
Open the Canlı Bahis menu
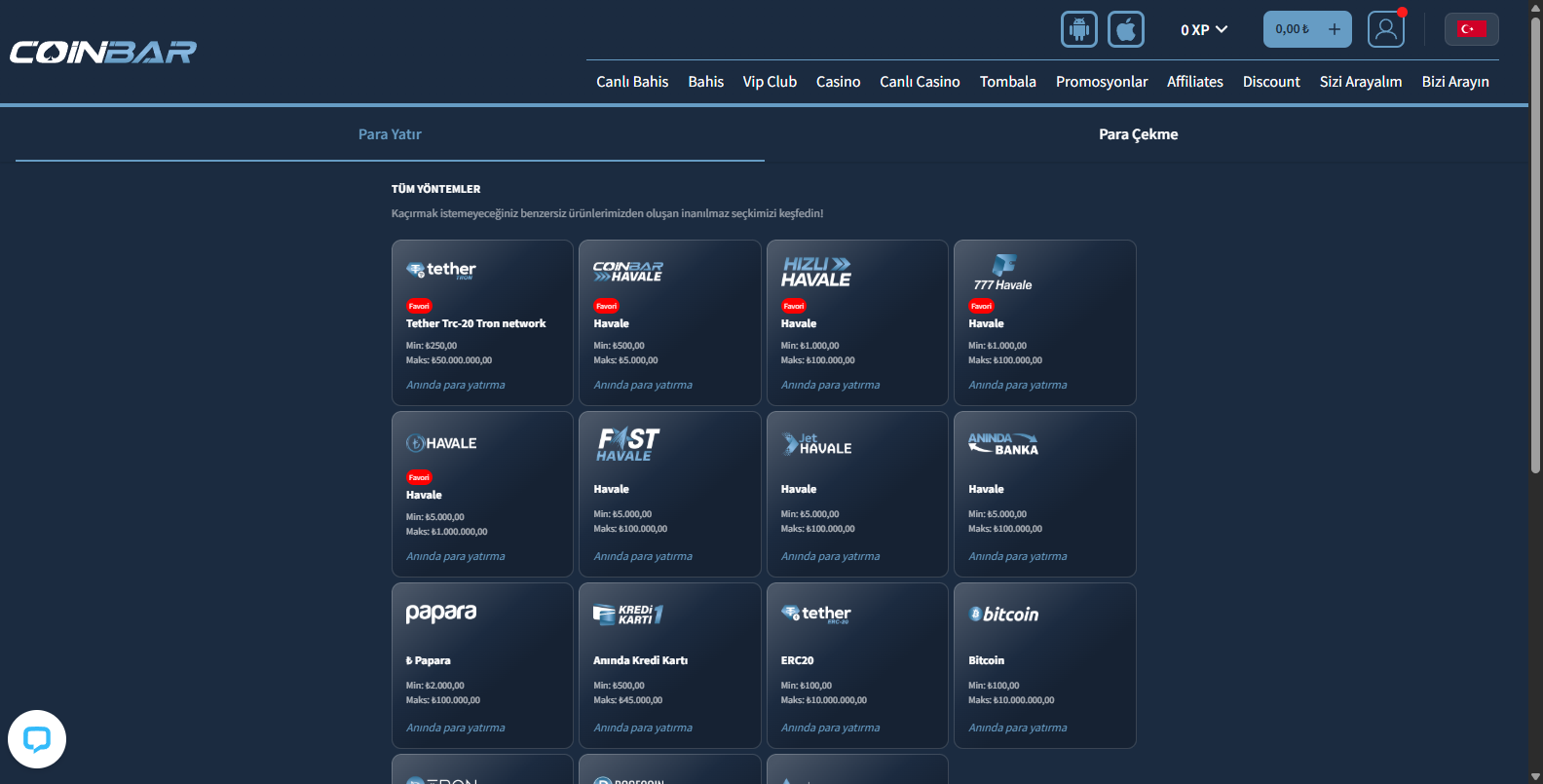632,82
